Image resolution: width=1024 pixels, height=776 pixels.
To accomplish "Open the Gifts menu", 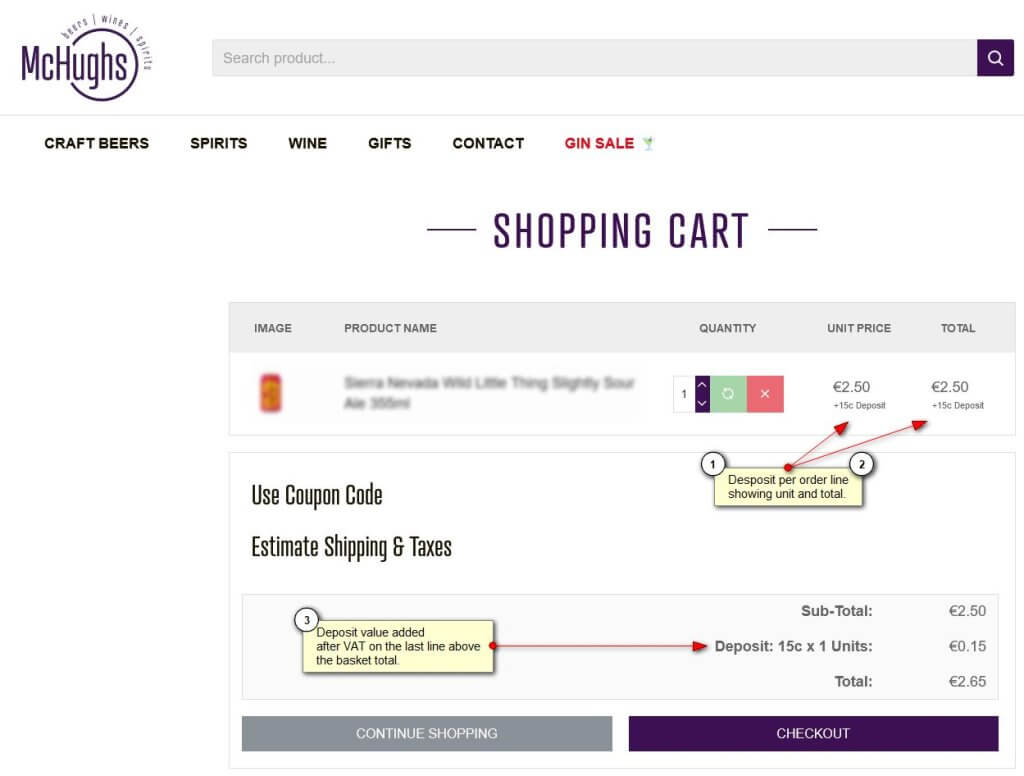I will (390, 143).
